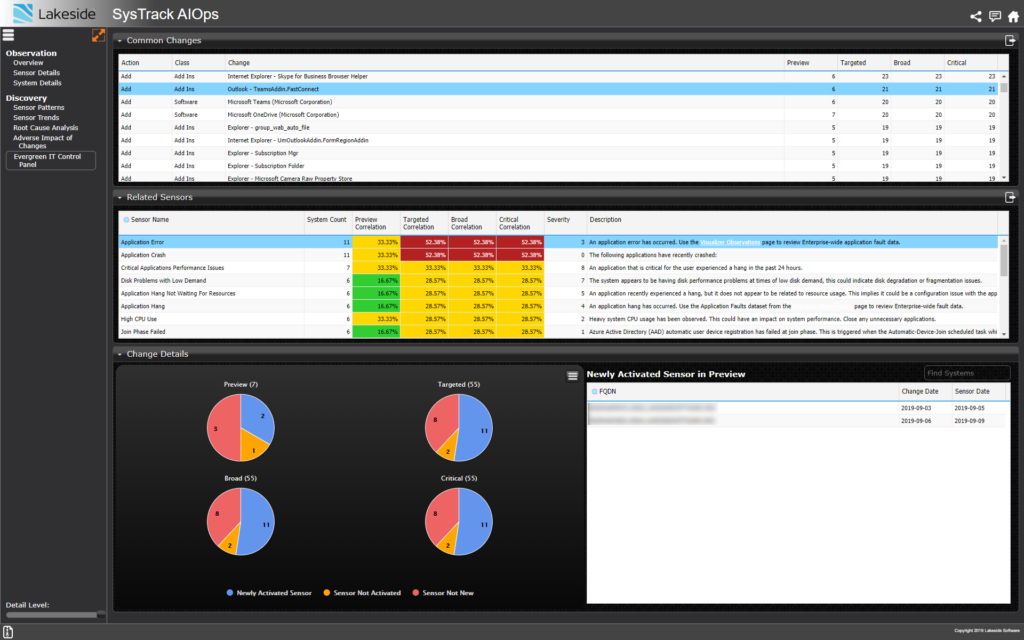Open the comments feedback icon

[x=995, y=16]
